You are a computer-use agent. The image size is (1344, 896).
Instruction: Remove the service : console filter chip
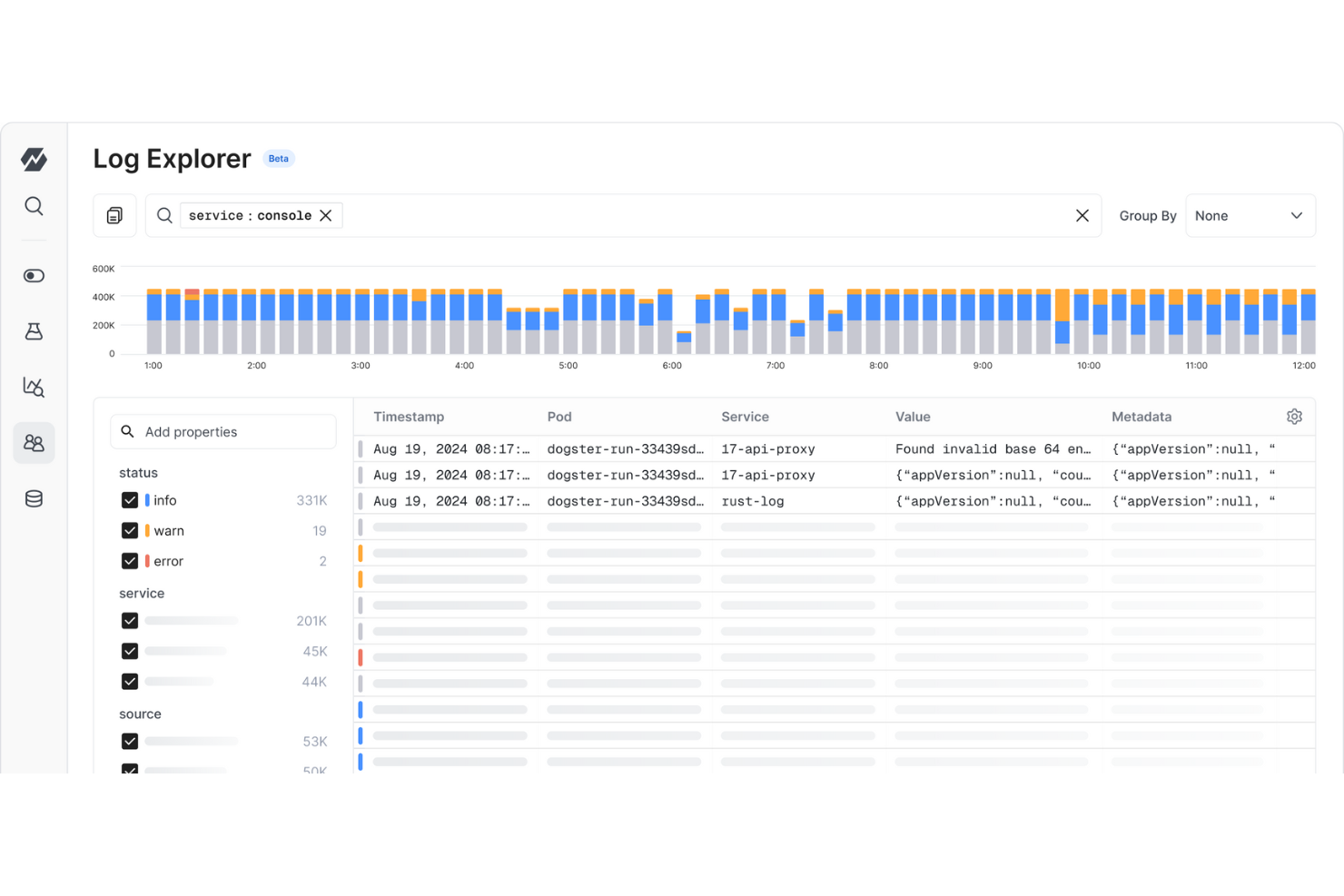(326, 215)
